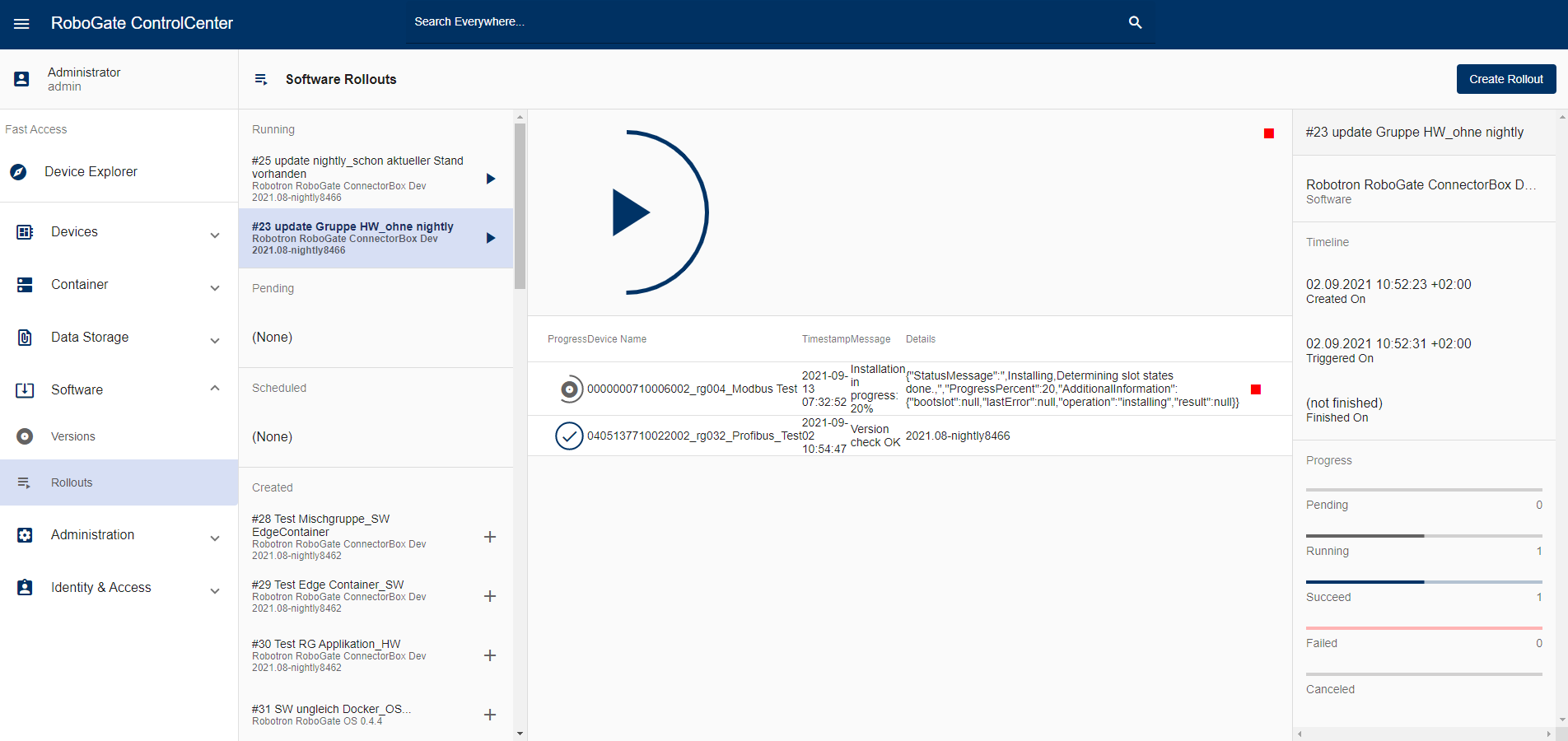Click the Canceled progress bar
Image resolution: width=1568 pixels, height=741 pixels.
1424,674
